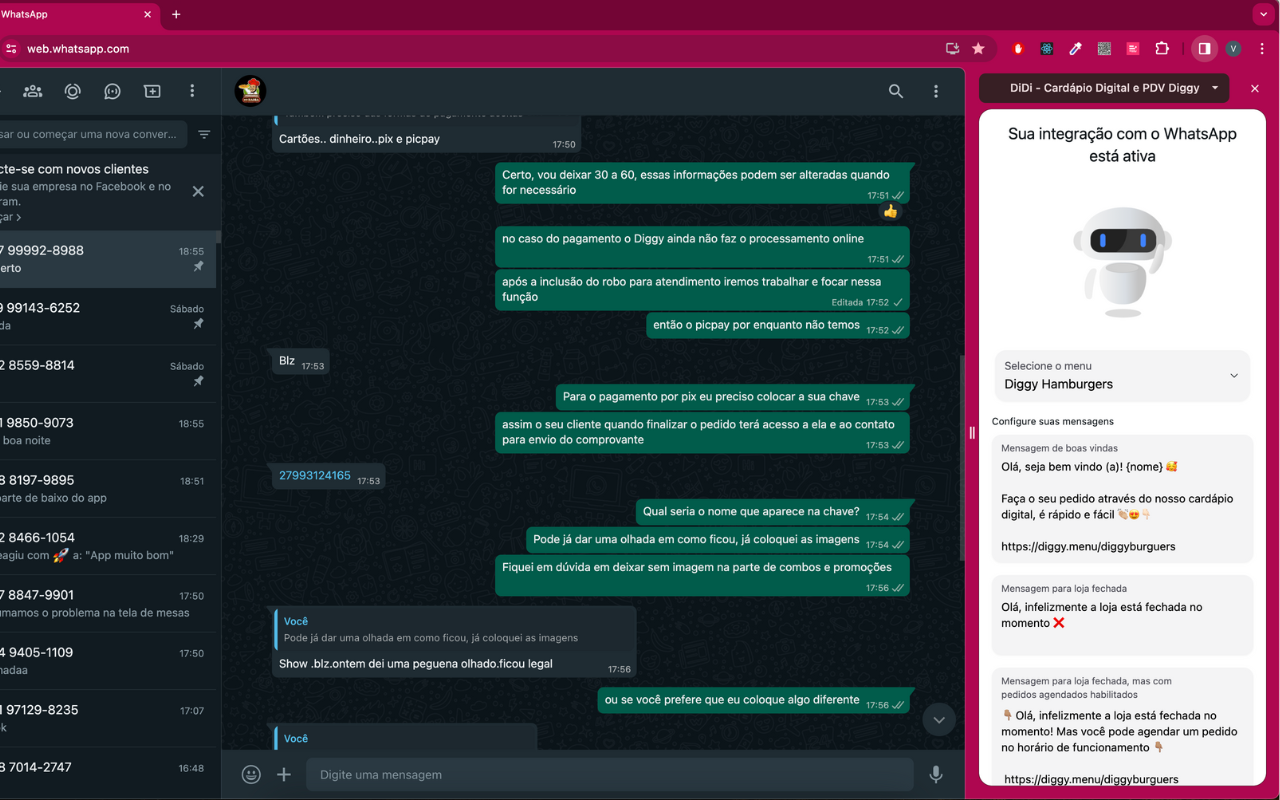Start a chat search with the magnifier icon
1280x800 pixels.
[896, 91]
